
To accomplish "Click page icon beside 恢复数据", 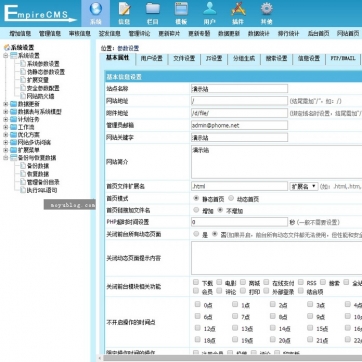I will 23,174.
